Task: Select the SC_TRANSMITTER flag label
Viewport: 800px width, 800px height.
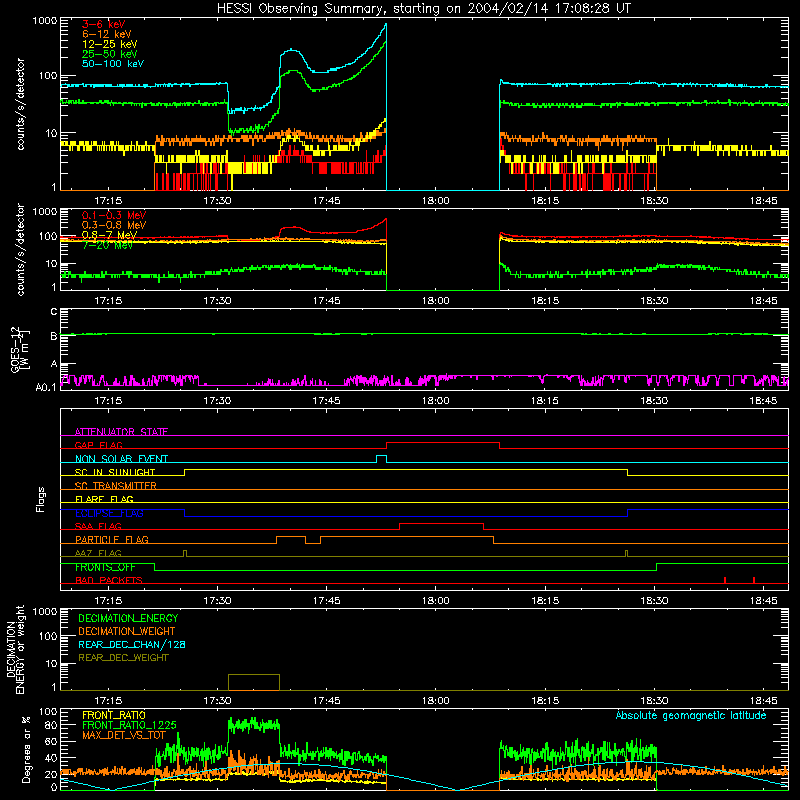Action: tap(116, 485)
